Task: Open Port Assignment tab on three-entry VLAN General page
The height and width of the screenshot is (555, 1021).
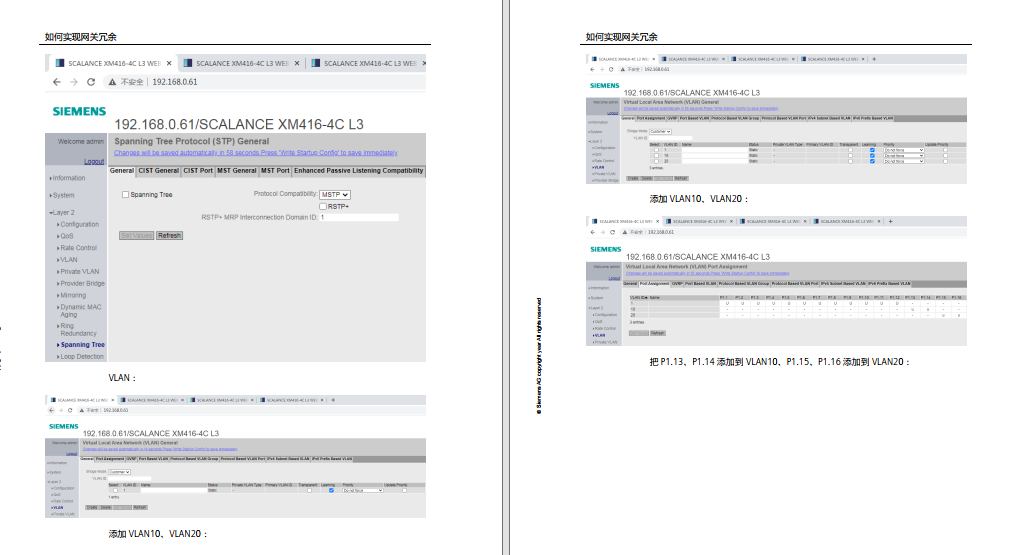Action: (x=651, y=119)
